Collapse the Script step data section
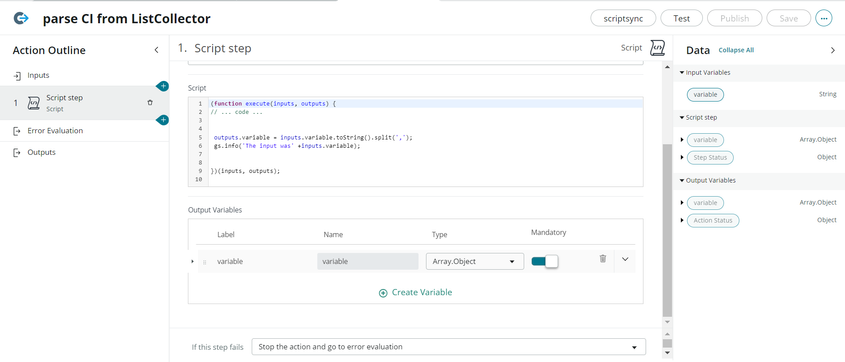The height and width of the screenshot is (362, 845). 682,117
